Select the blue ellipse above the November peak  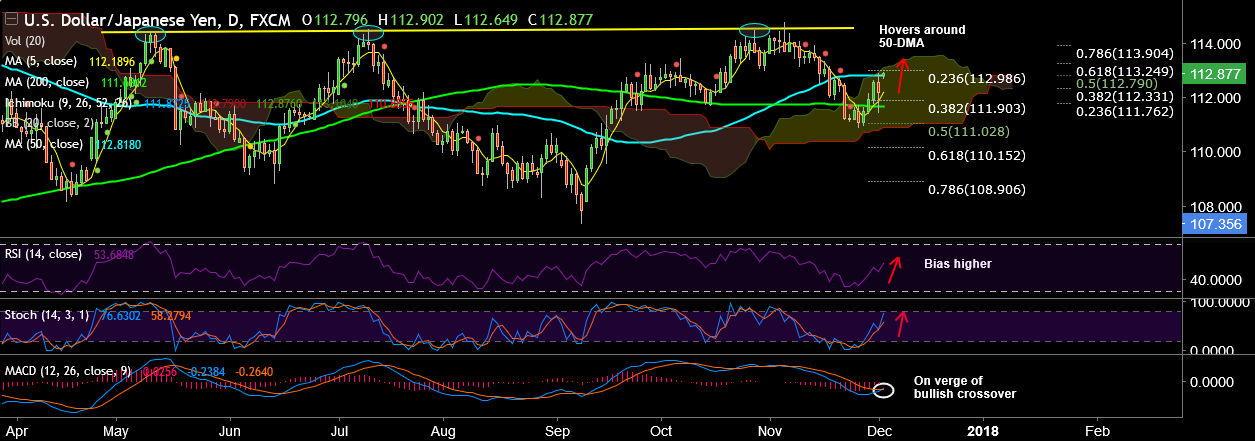point(754,30)
